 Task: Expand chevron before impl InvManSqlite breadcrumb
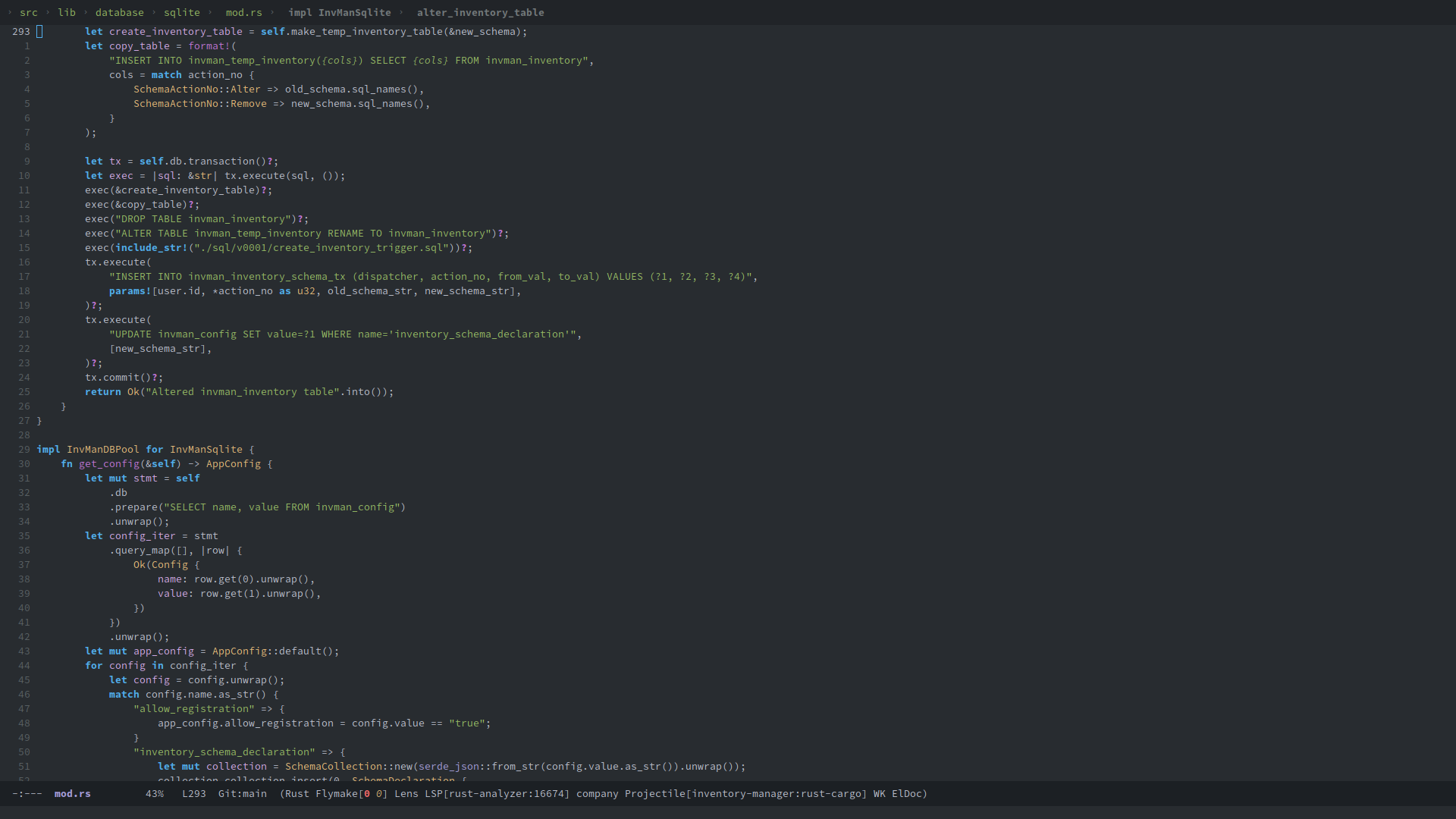pos(273,12)
